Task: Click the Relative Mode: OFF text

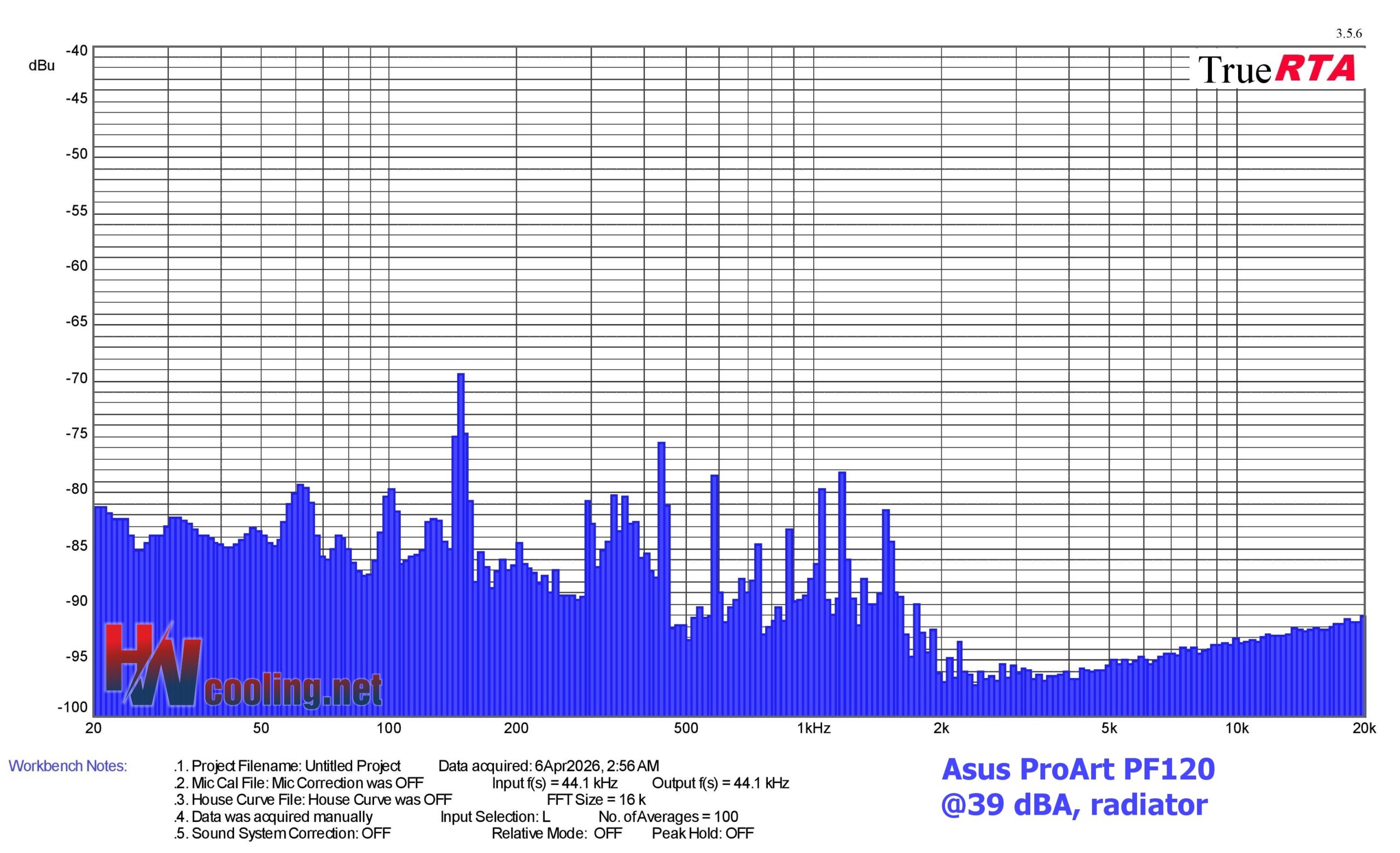Action: point(557,833)
